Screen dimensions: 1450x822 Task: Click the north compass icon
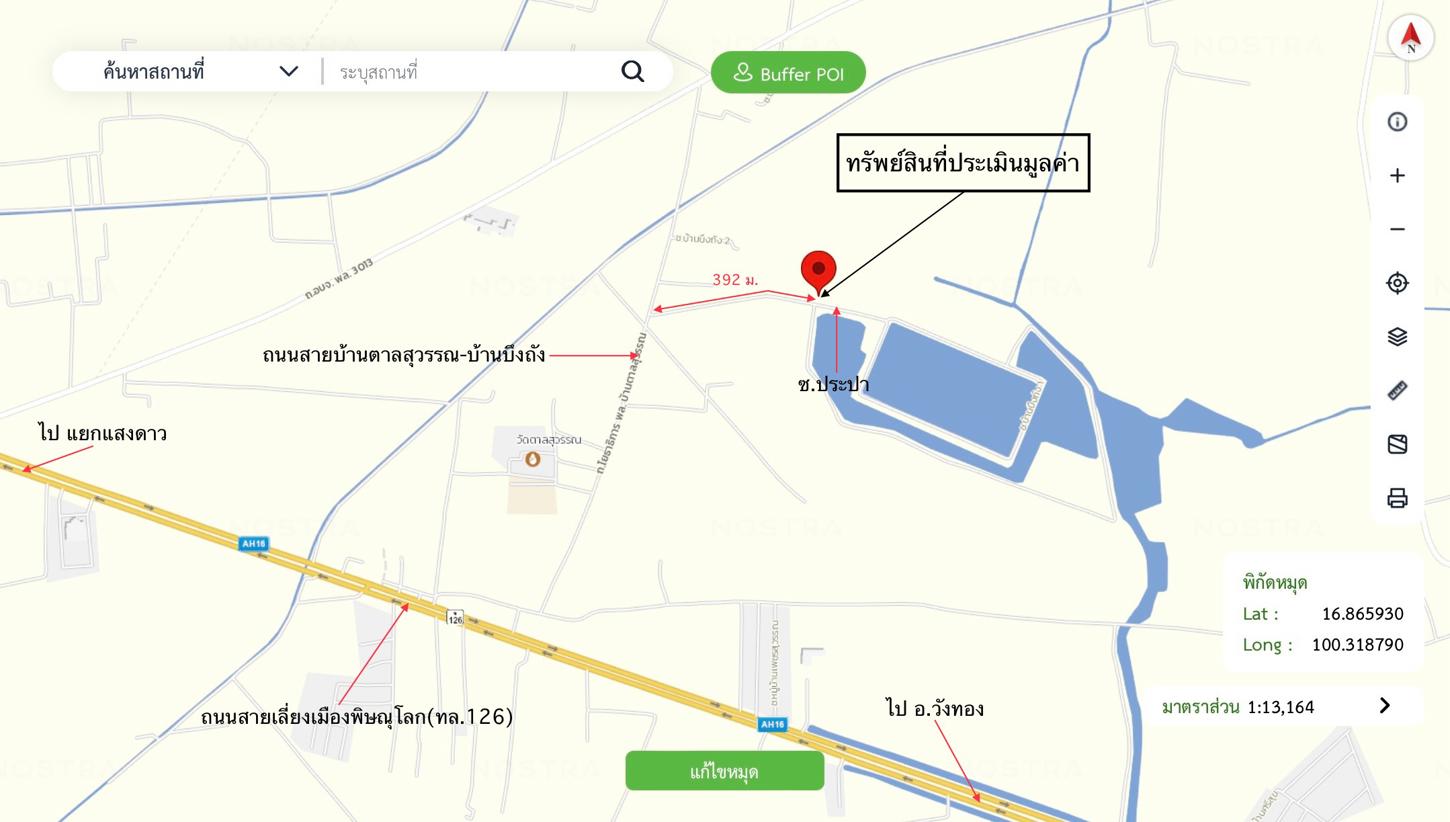[1411, 39]
